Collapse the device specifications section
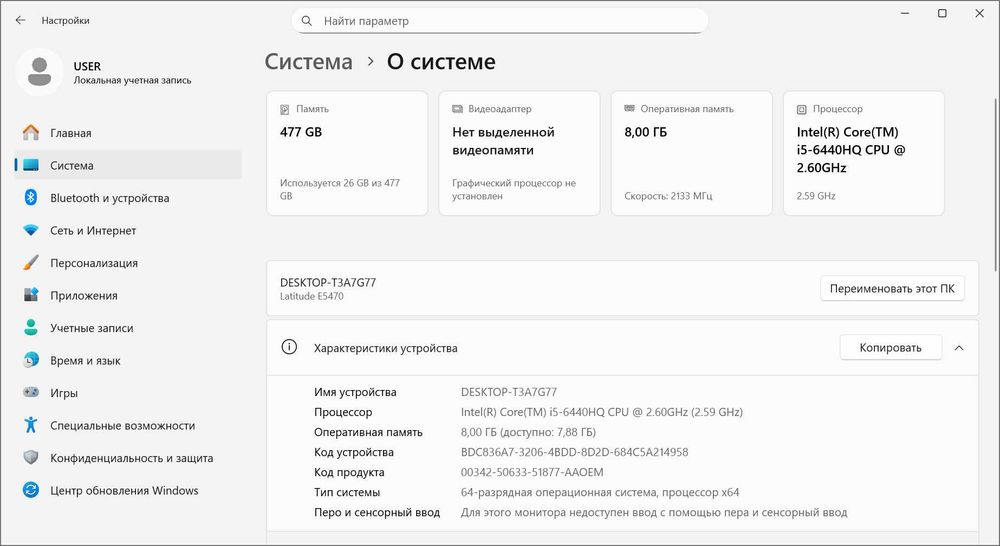The image size is (1000, 546). pyautogui.click(x=959, y=348)
